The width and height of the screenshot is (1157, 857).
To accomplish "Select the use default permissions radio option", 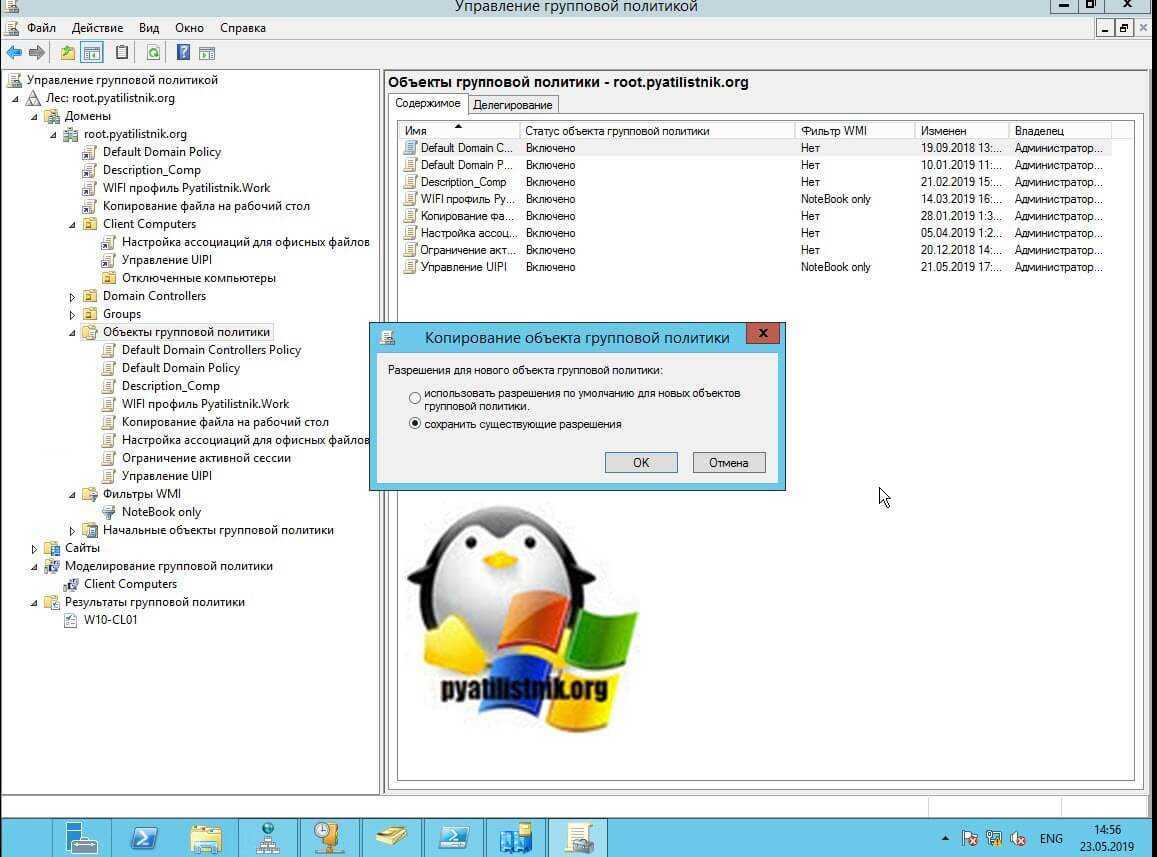I will coord(415,399).
